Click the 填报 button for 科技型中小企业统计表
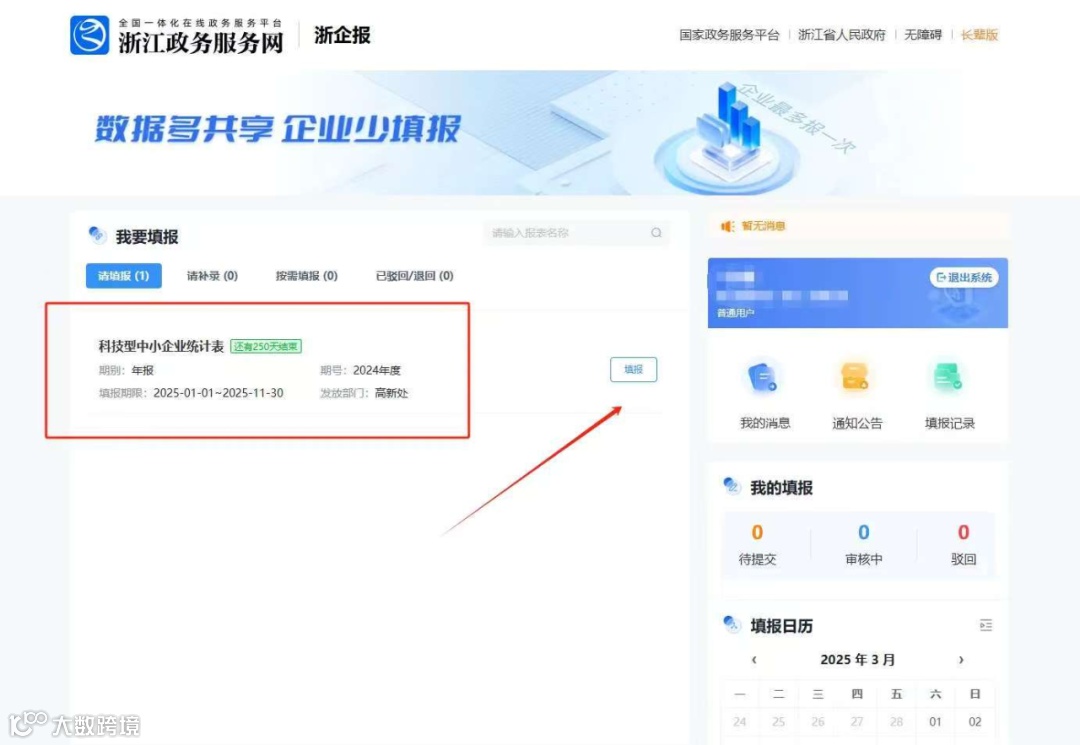This screenshot has height=745, width=1080. tap(633, 370)
